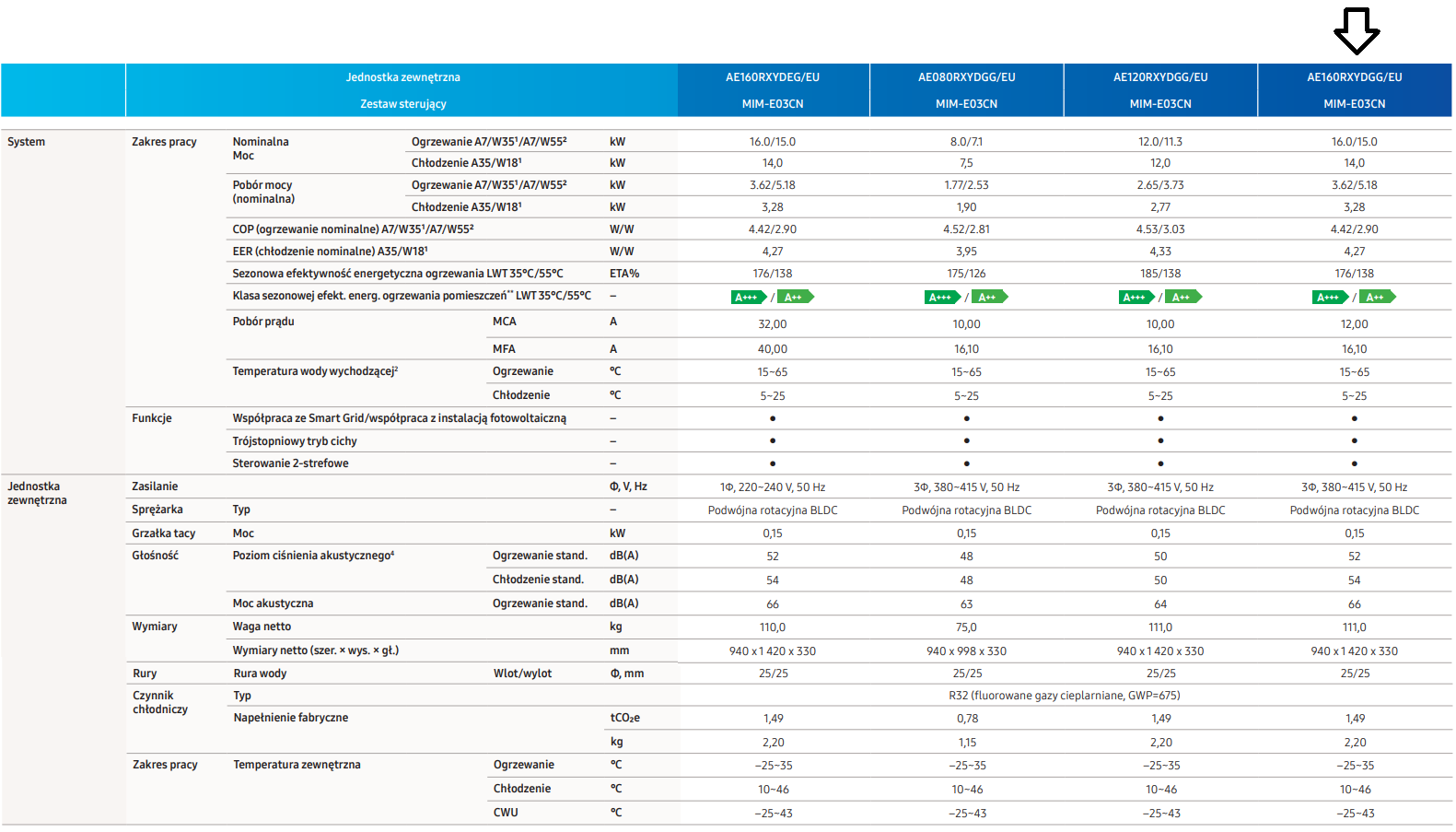Select the AE160RXYDGG/EU column header
This screenshot has height=832, width=1456.
pos(1355,77)
